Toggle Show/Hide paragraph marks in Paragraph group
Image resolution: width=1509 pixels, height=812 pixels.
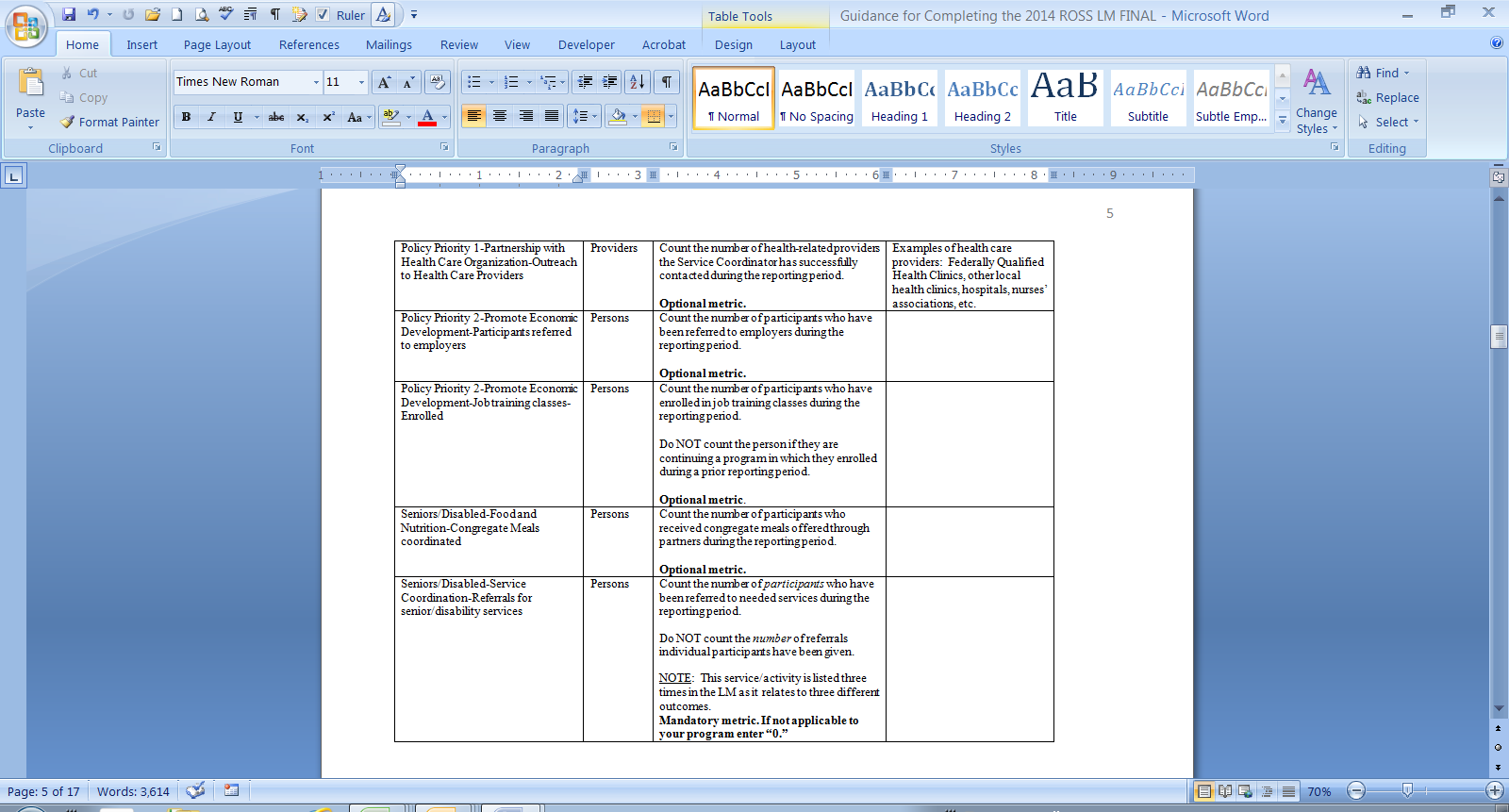pyautogui.click(x=667, y=82)
